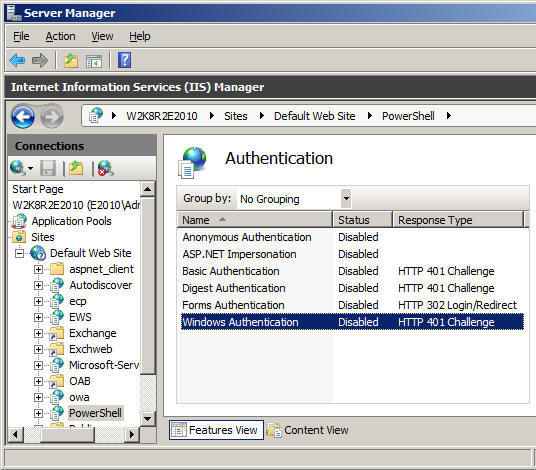Expand the PowerShell tree node

click(x=38, y=414)
